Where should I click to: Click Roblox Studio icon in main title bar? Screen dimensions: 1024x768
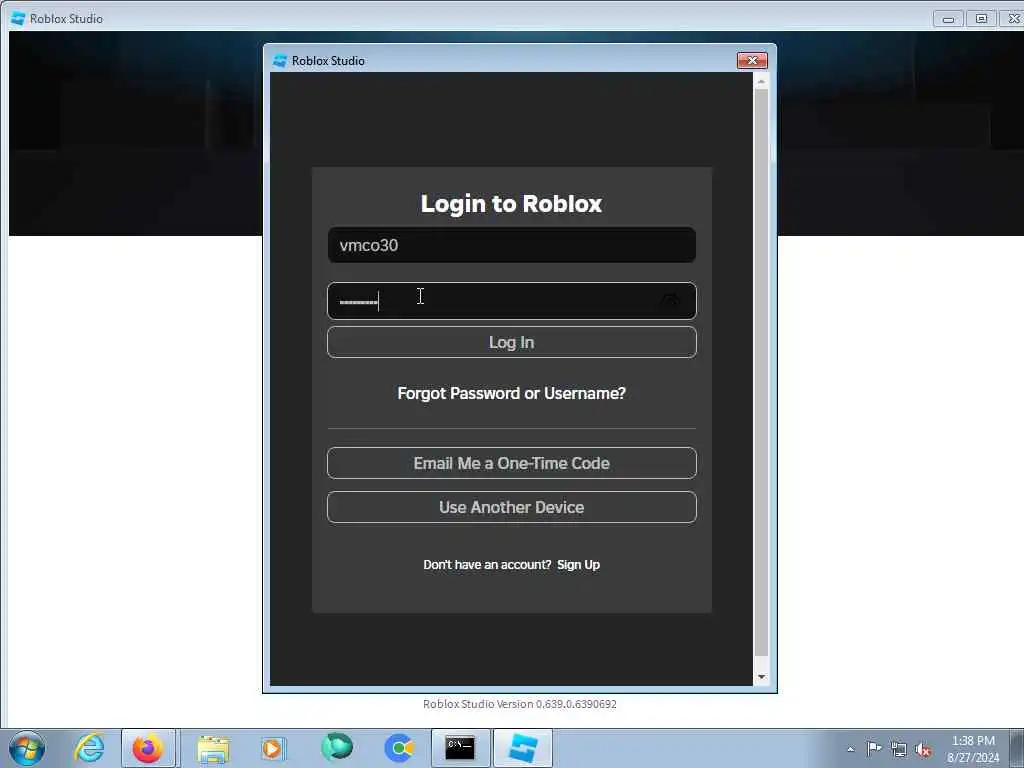click(x=18, y=18)
